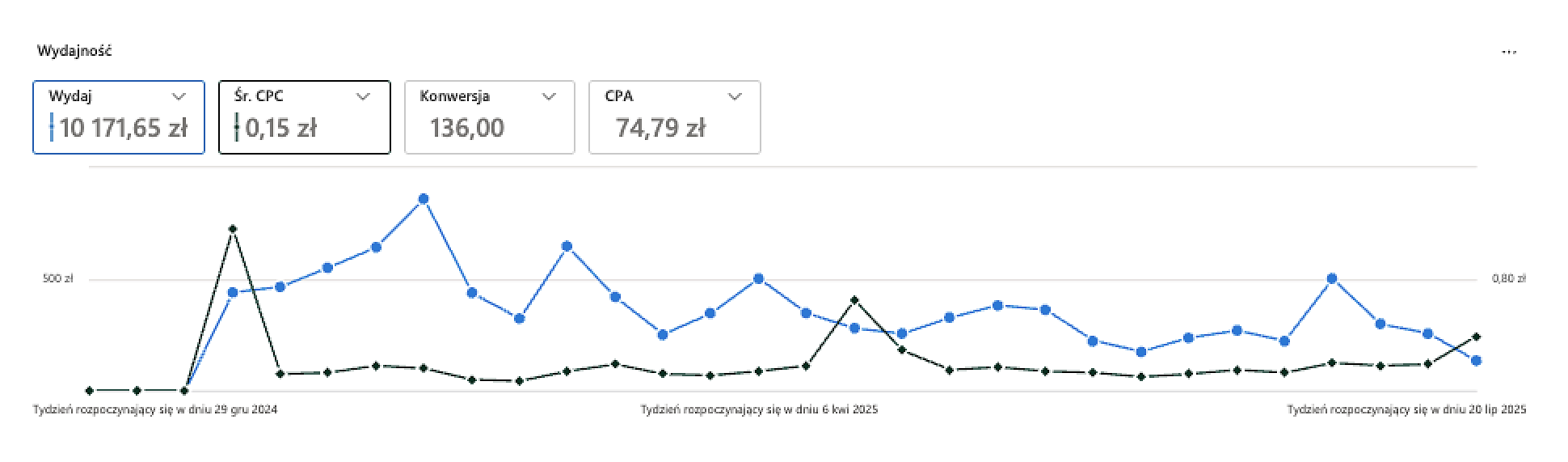Toggle the Wydaj 10 171,65 zł value
Image resolution: width=1568 pixels, height=462 pixels.
pos(124,128)
